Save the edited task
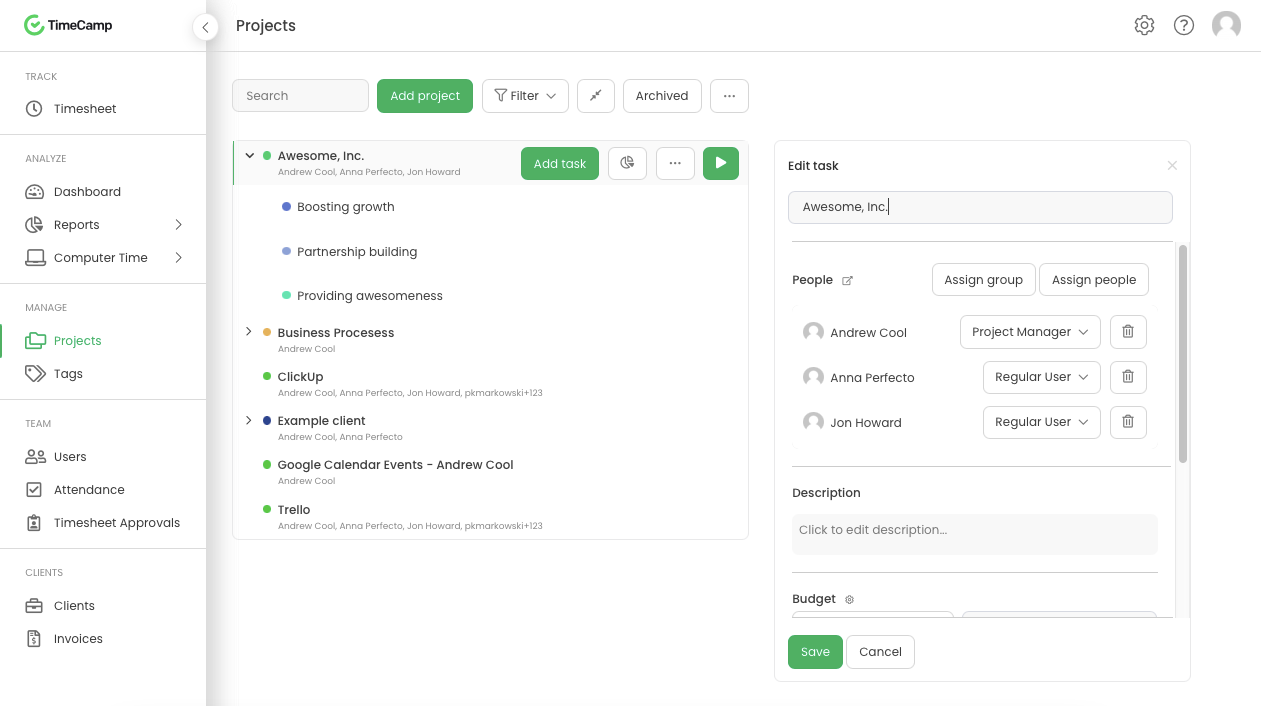 tap(815, 652)
